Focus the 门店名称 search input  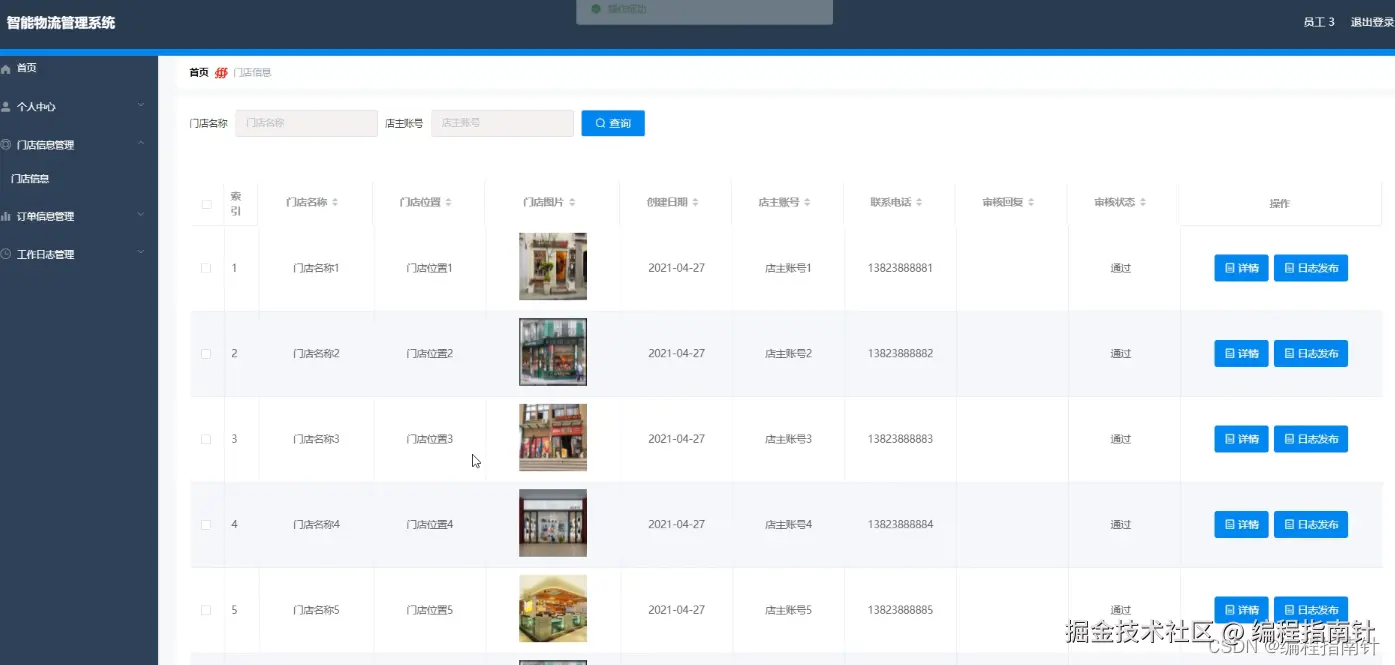[307, 123]
